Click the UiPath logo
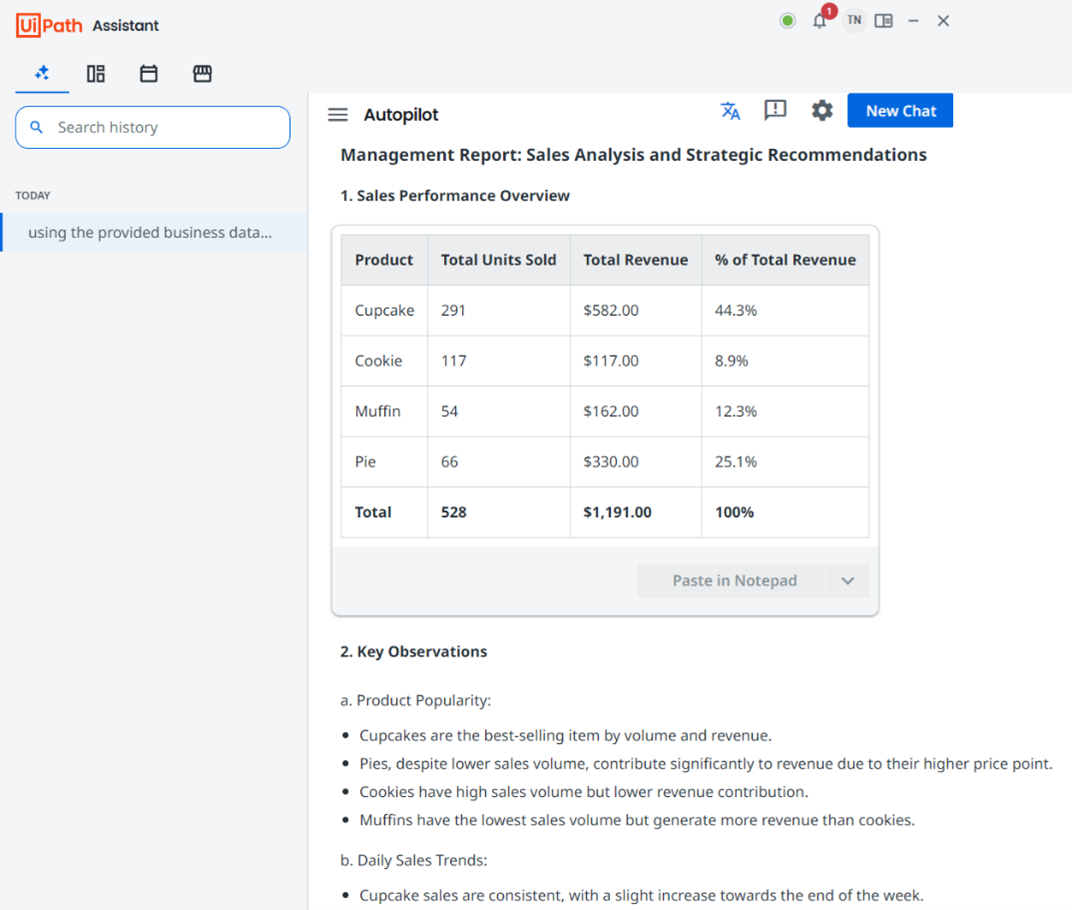This screenshot has width=1072, height=910. 49,25
